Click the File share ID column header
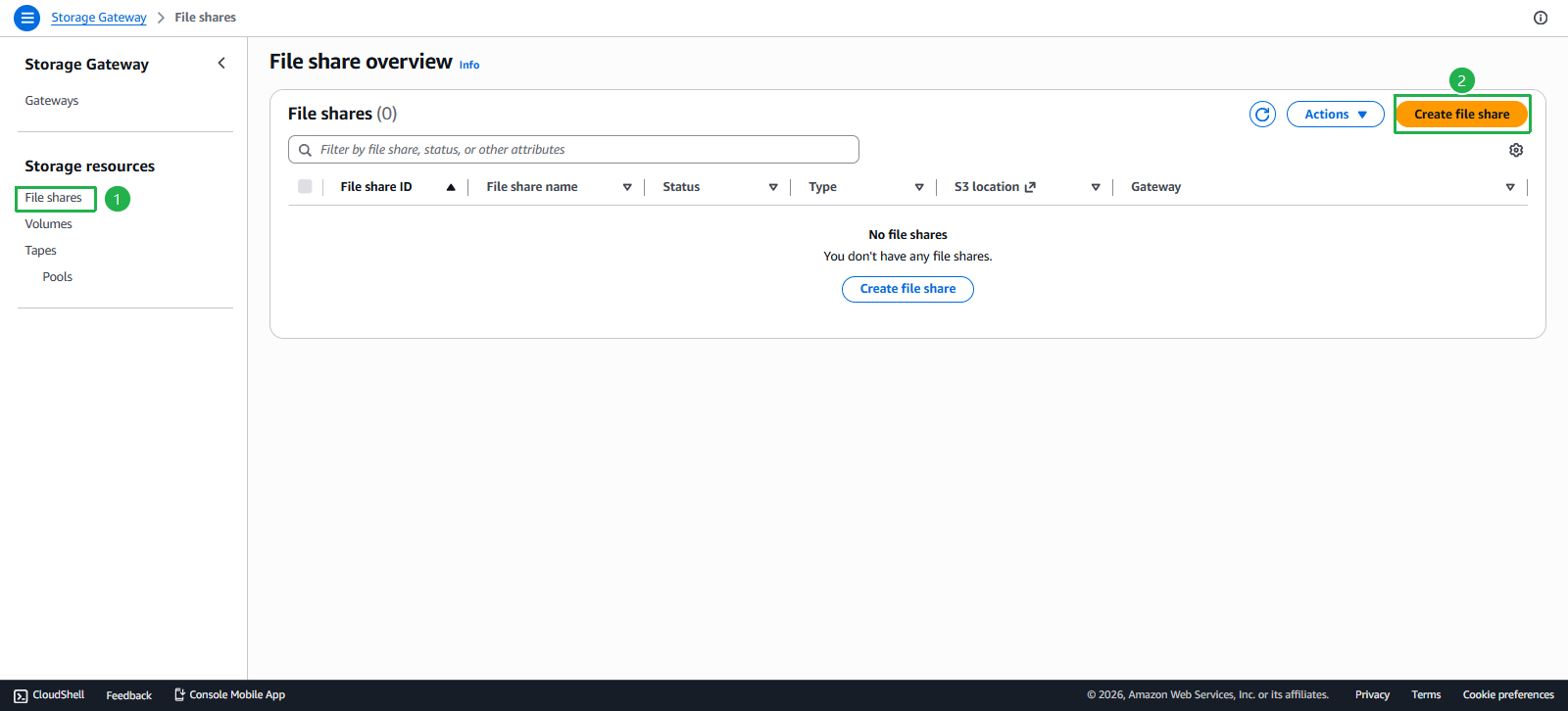 coord(376,187)
